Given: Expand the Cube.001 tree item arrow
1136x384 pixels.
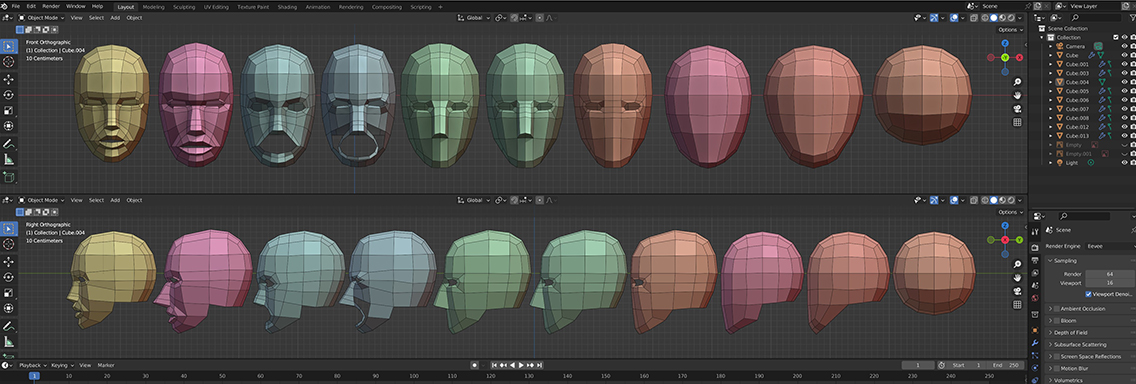Looking at the screenshot, I should [1051, 64].
